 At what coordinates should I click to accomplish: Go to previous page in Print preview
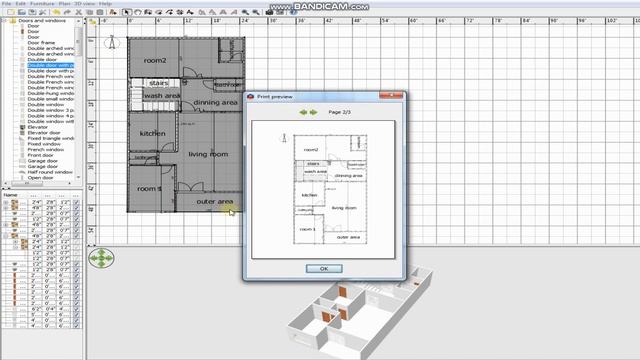(x=303, y=112)
